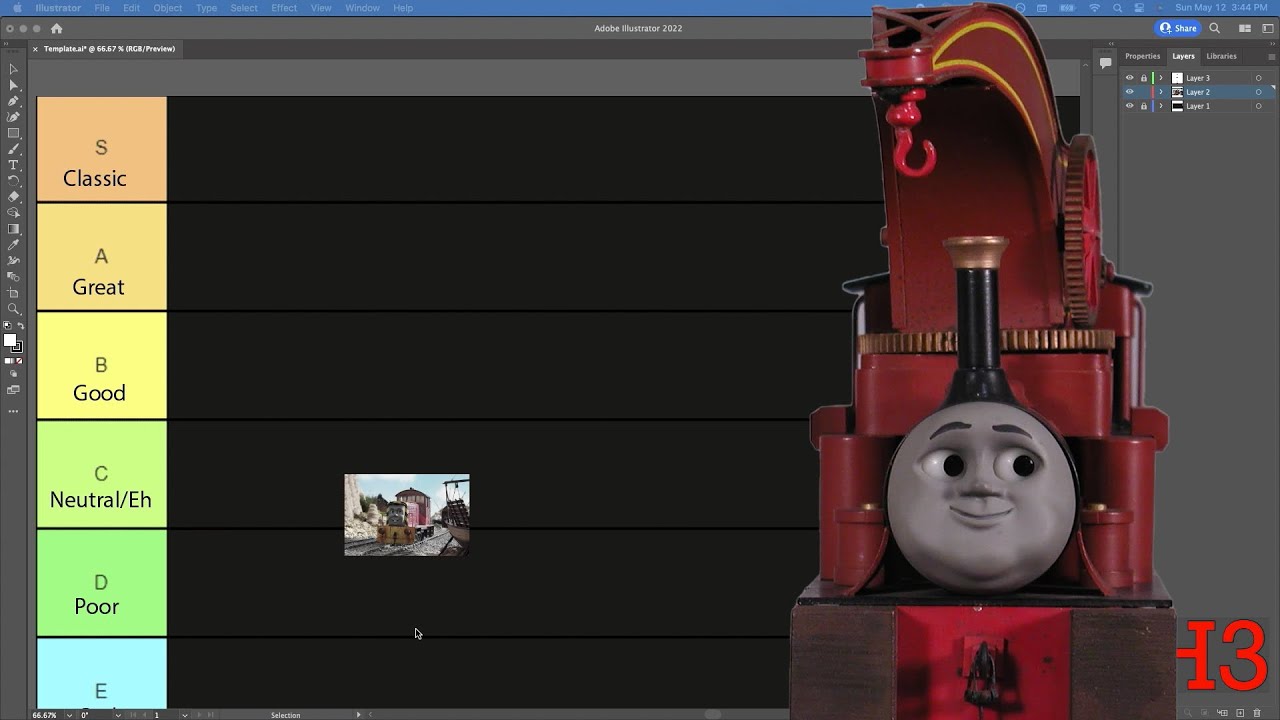Open the Illustrator search icon
This screenshot has width=1280, height=720.
click(x=1215, y=29)
